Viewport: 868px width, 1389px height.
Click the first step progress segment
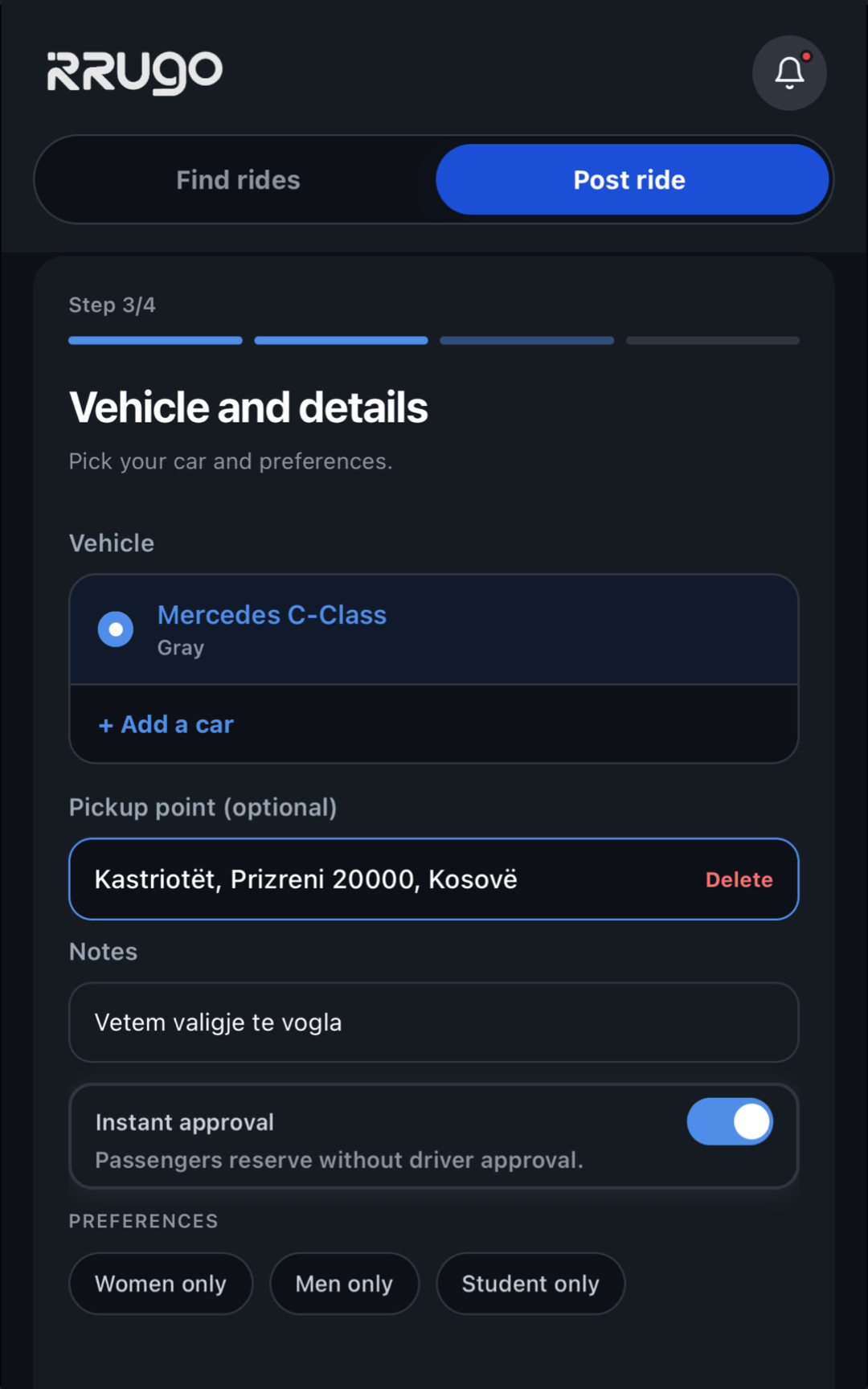click(x=155, y=341)
